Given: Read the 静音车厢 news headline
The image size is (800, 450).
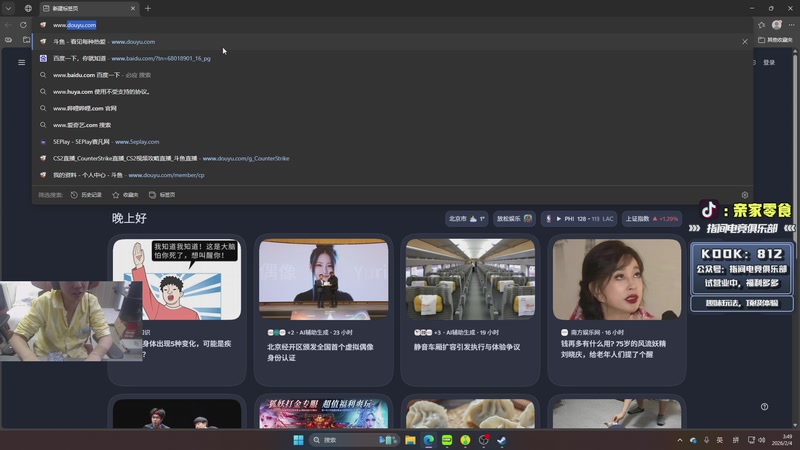Looking at the screenshot, I should tap(467, 347).
